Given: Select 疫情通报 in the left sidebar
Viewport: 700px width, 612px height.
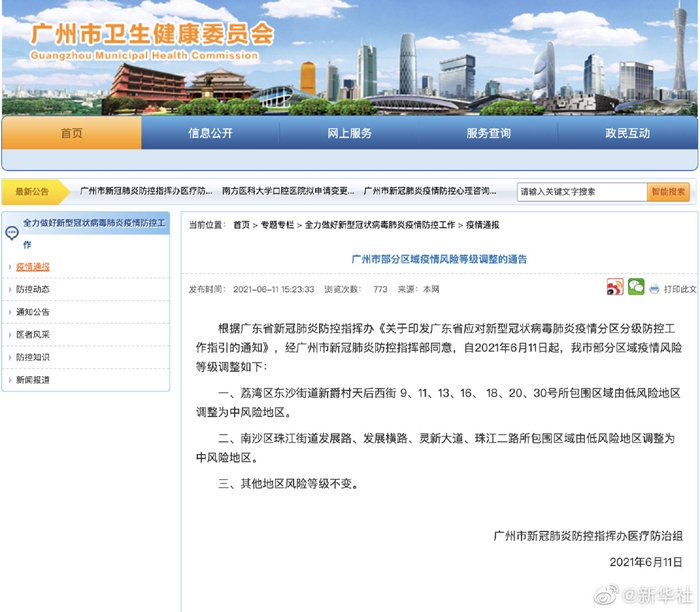Looking at the screenshot, I should coord(33,267).
